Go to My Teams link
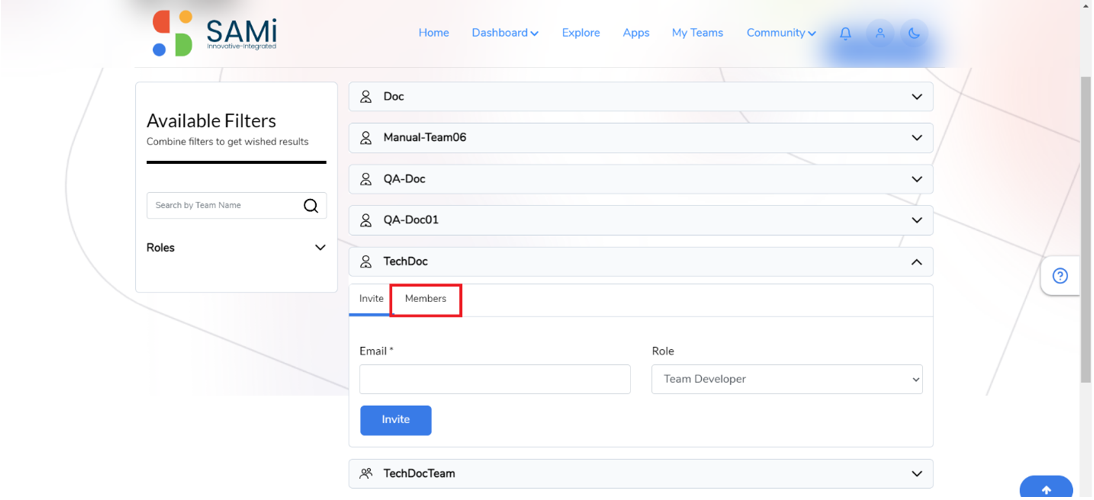Image resolution: width=1094 pixels, height=500 pixels. [698, 33]
